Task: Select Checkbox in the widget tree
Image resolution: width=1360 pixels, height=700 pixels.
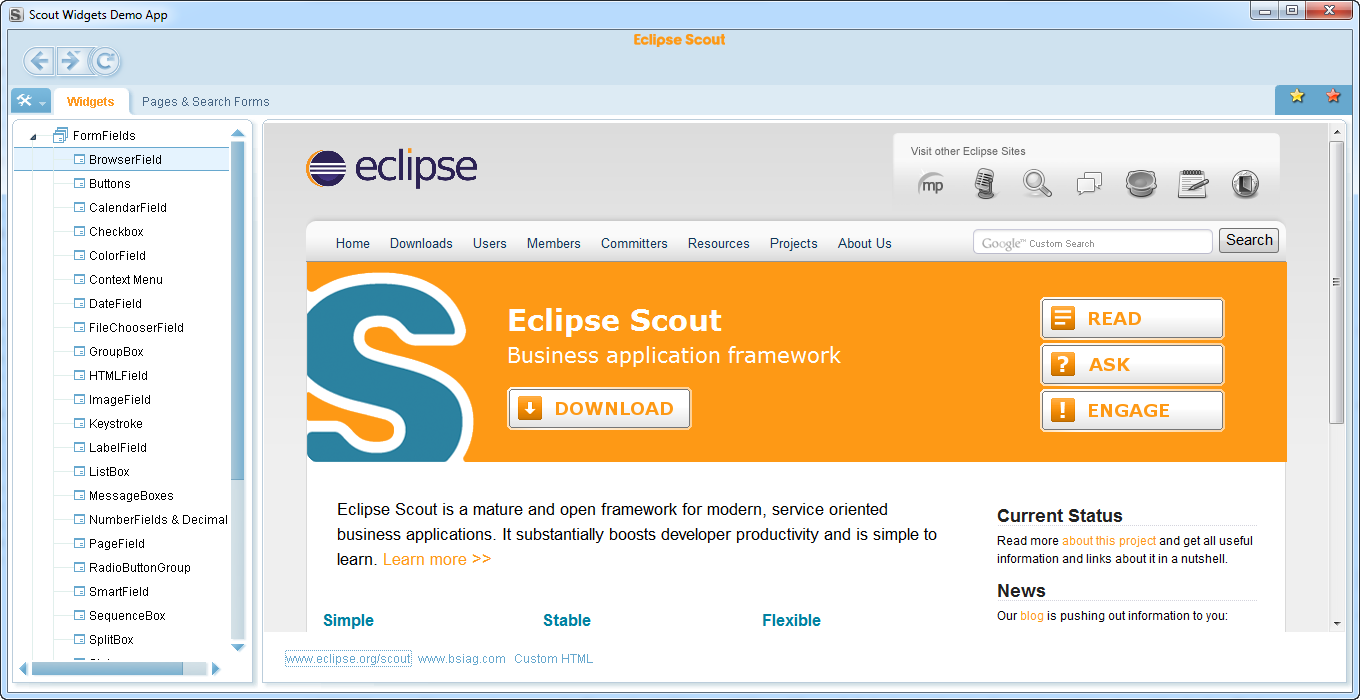Action: [x=116, y=231]
